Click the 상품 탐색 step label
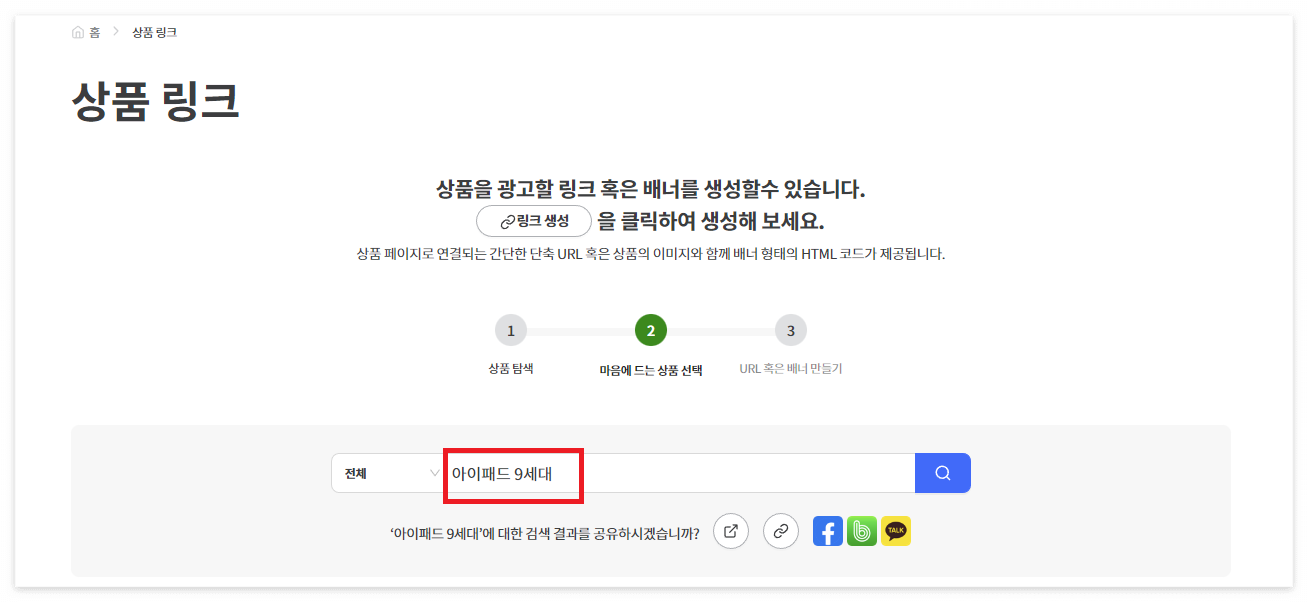The height and width of the screenshot is (602, 1308). click(511, 369)
